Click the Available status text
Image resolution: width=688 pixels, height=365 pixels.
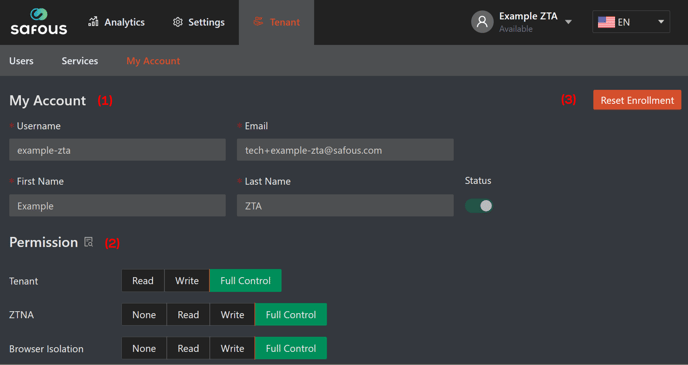[516, 29]
